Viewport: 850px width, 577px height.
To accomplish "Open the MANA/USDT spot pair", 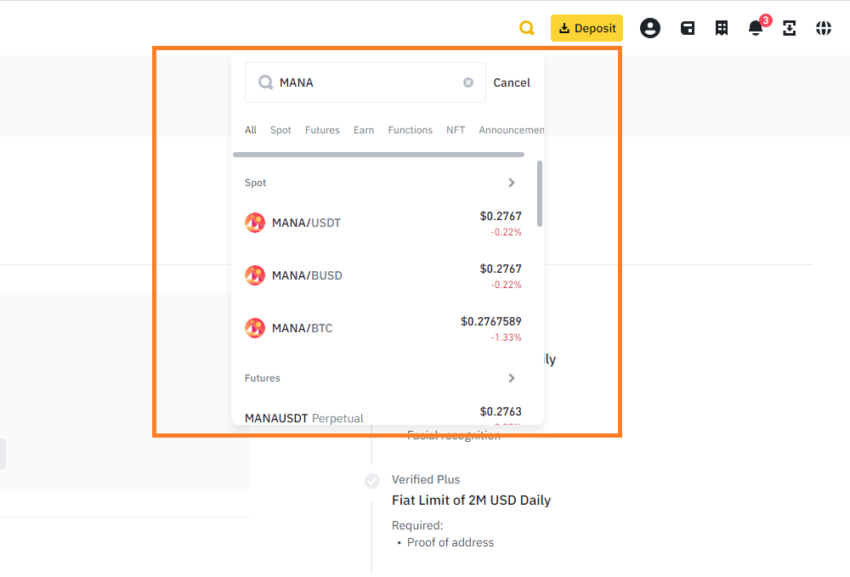I will (x=383, y=223).
